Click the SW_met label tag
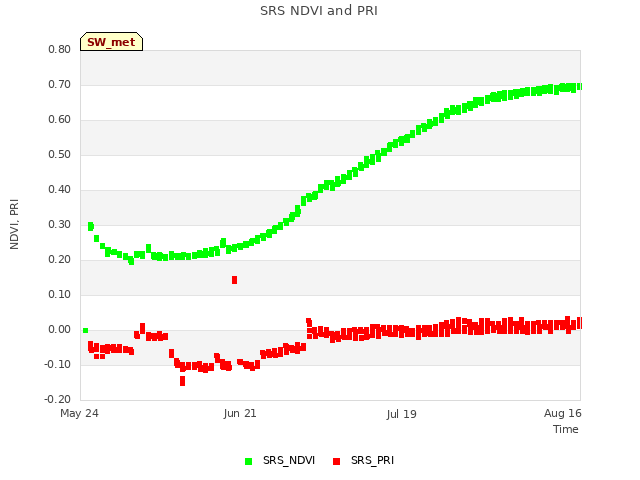The width and height of the screenshot is (640, 480). pyautogui.click(x=111, y=42)
